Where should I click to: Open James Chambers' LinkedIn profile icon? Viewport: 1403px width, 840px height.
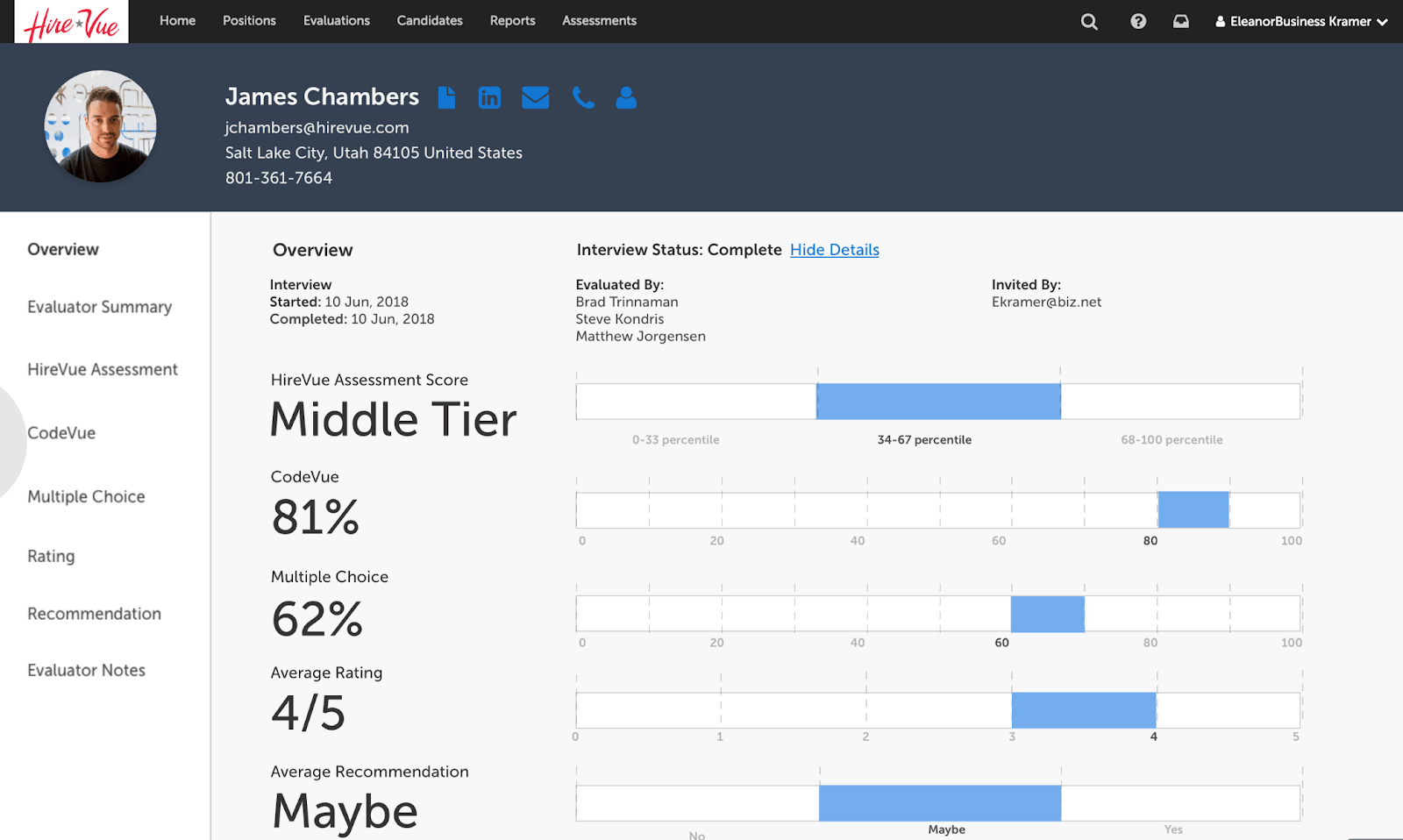[489, 97]
